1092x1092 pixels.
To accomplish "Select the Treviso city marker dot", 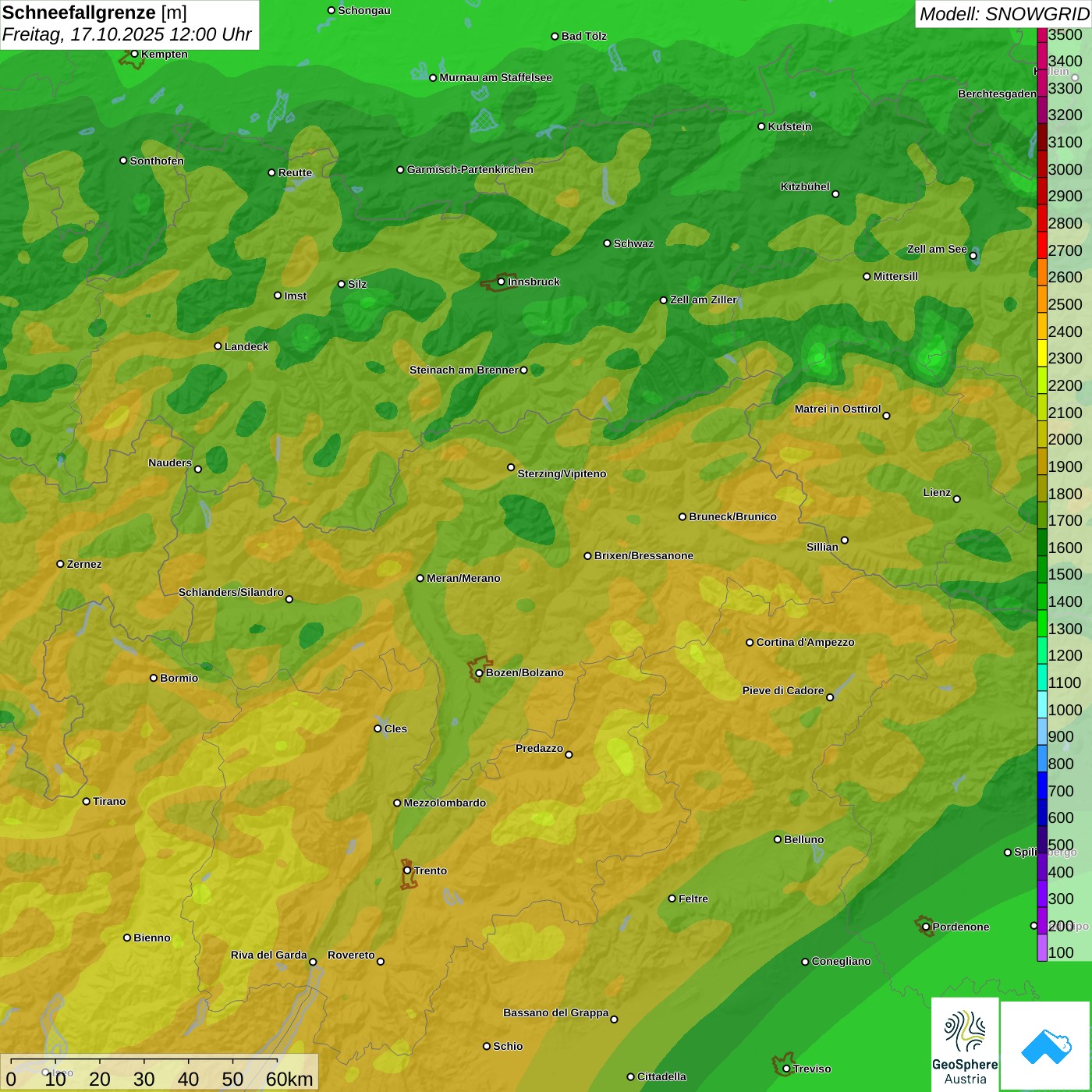I will tap(787, 1069).
